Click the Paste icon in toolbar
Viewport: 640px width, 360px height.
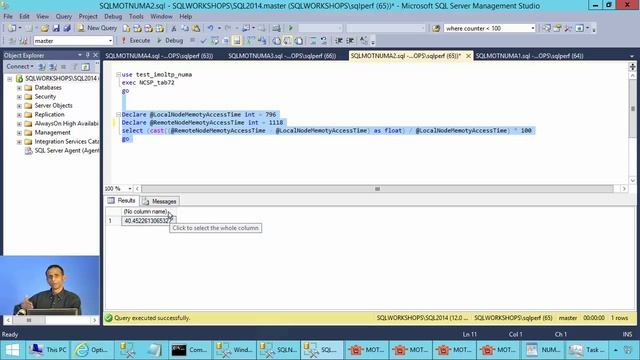click(196, 28)
